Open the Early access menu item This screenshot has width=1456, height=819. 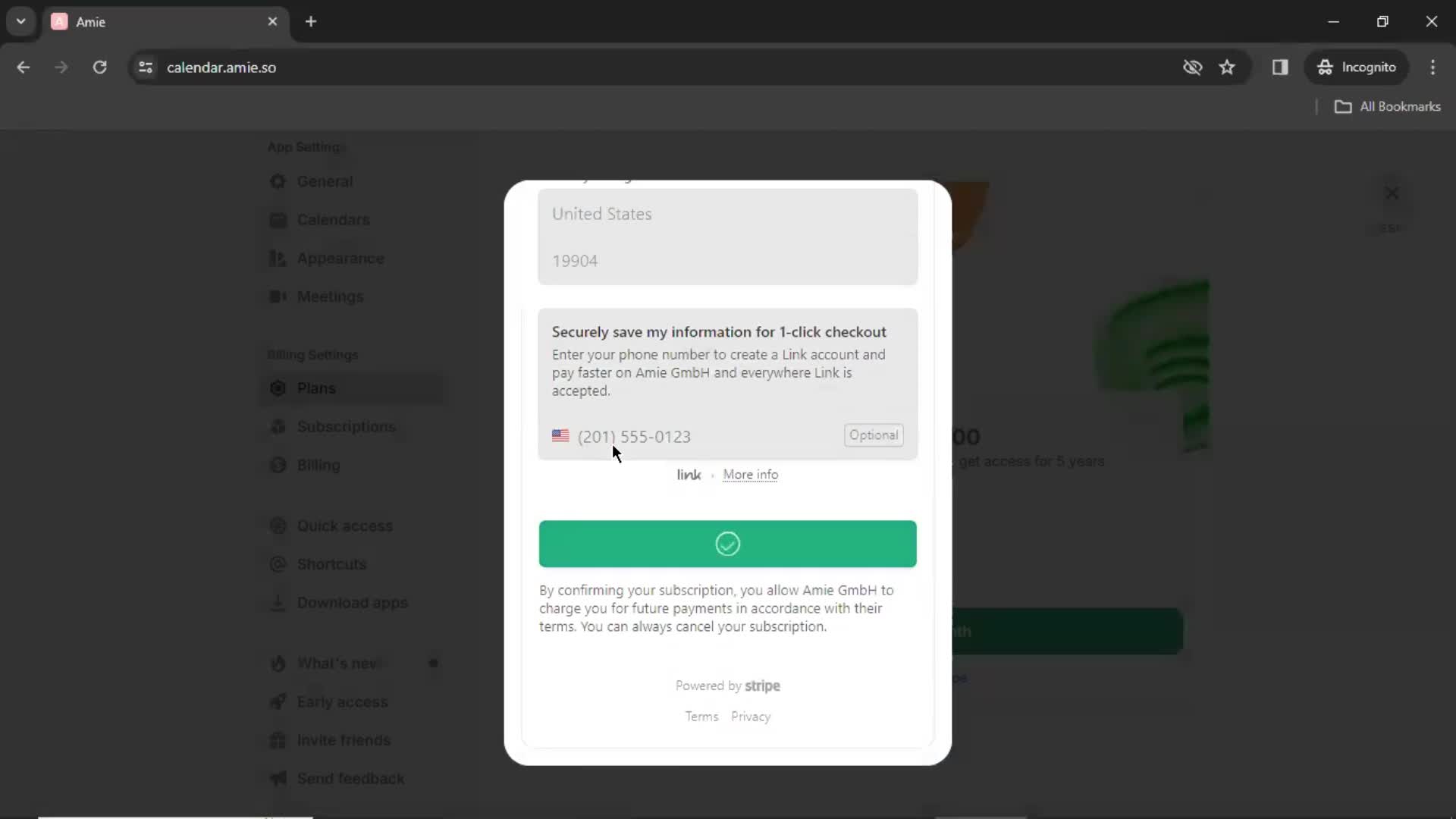[x=343, y=701]
